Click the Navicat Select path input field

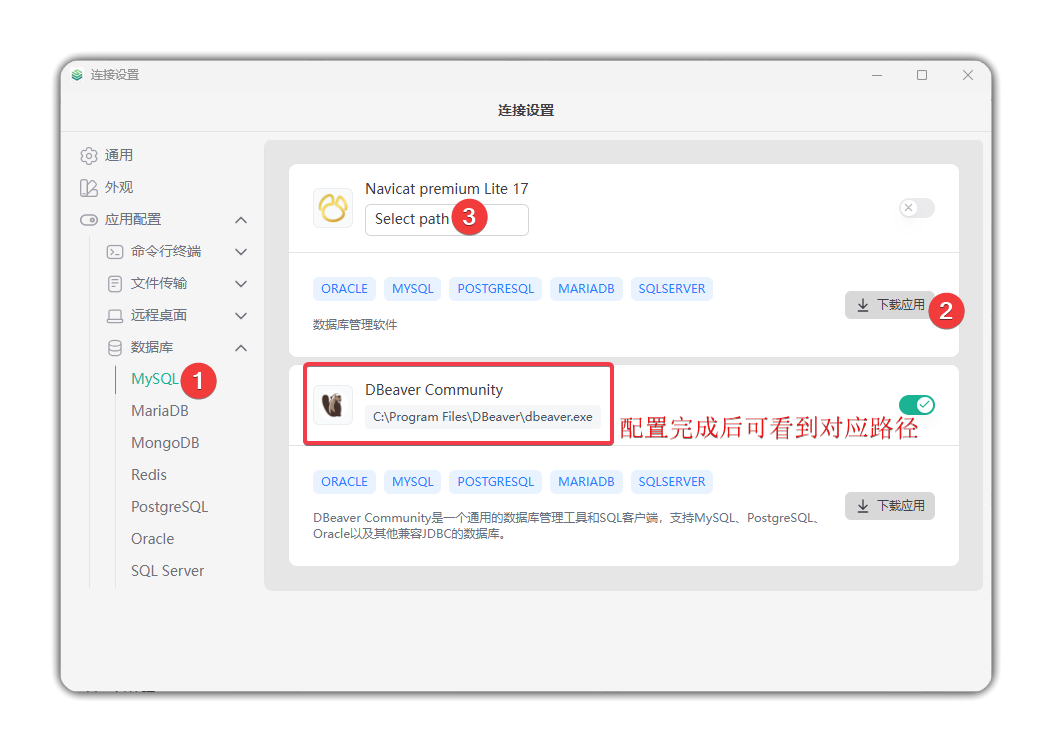coord(410,220)
